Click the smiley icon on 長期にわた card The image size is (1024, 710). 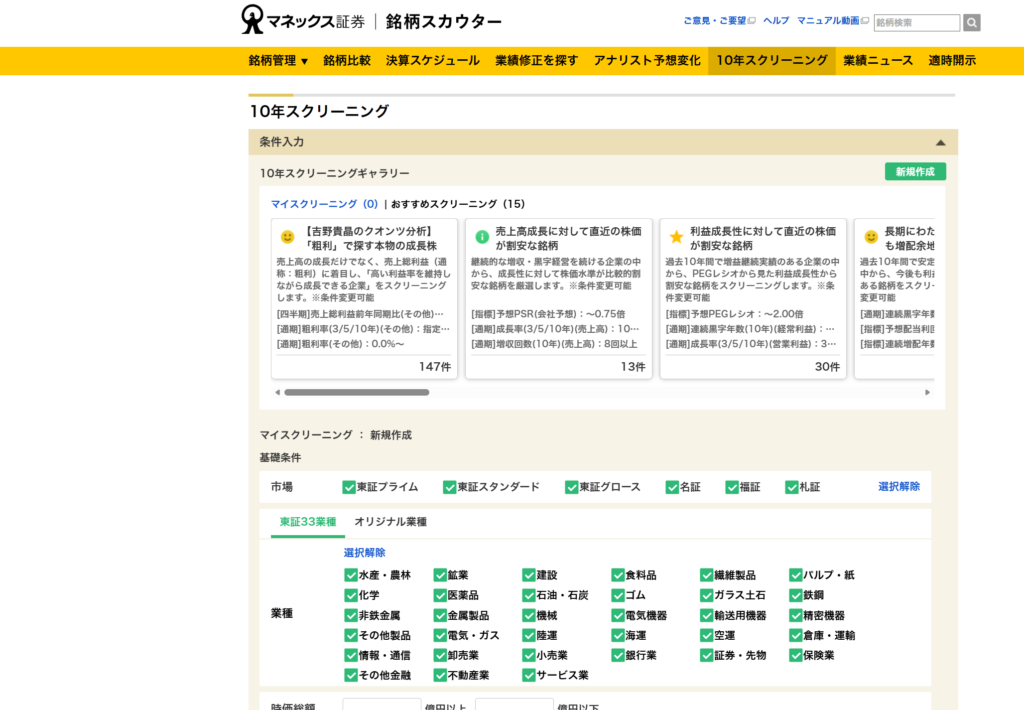(871, 237)
